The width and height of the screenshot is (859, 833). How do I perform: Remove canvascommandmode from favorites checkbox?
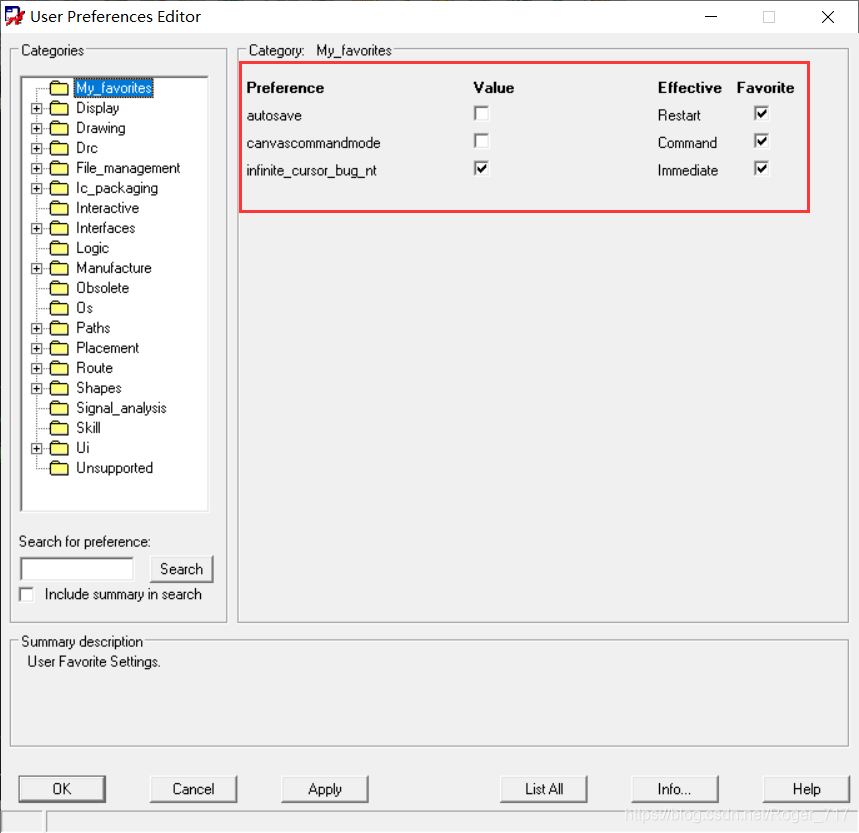click(762, 141)
